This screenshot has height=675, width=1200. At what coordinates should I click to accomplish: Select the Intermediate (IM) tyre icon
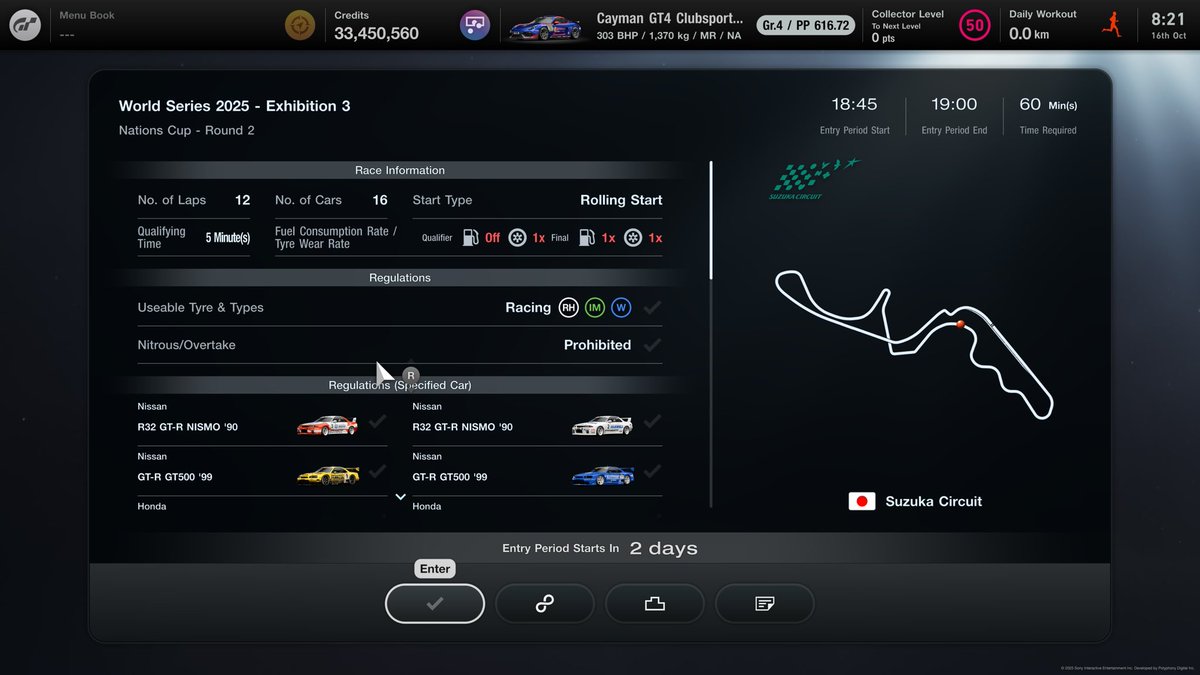click(595, 307)
